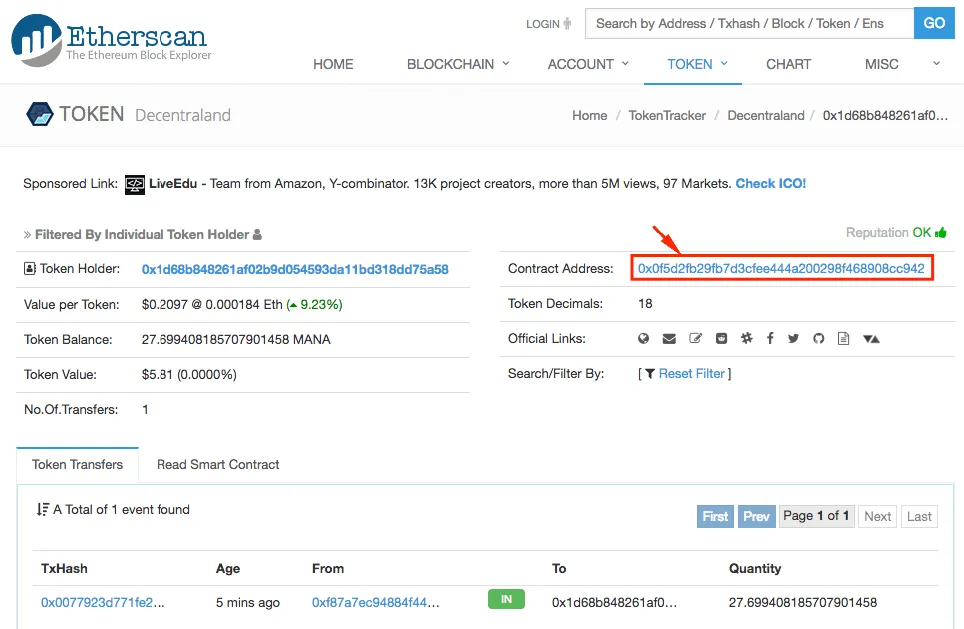The width and height of the screenshot is (964, 629).
Task: Focus the address/txhash search field
Action: coord(749,23)
